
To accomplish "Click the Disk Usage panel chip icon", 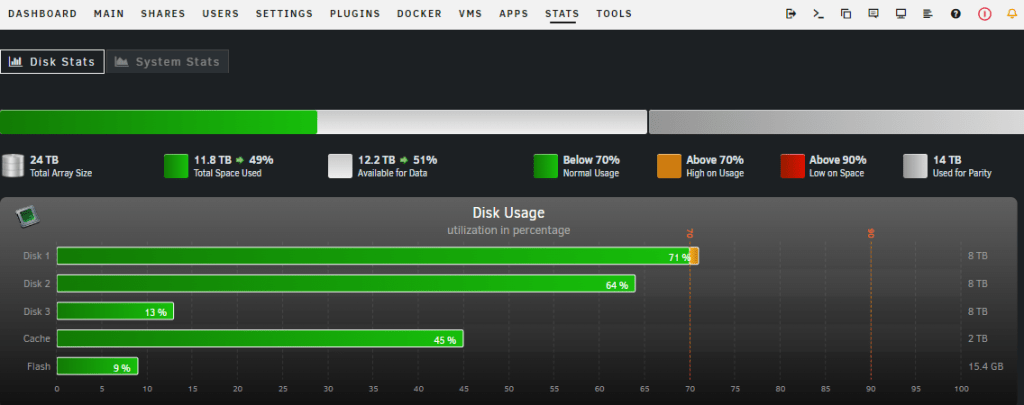I will tap(25, 215).
